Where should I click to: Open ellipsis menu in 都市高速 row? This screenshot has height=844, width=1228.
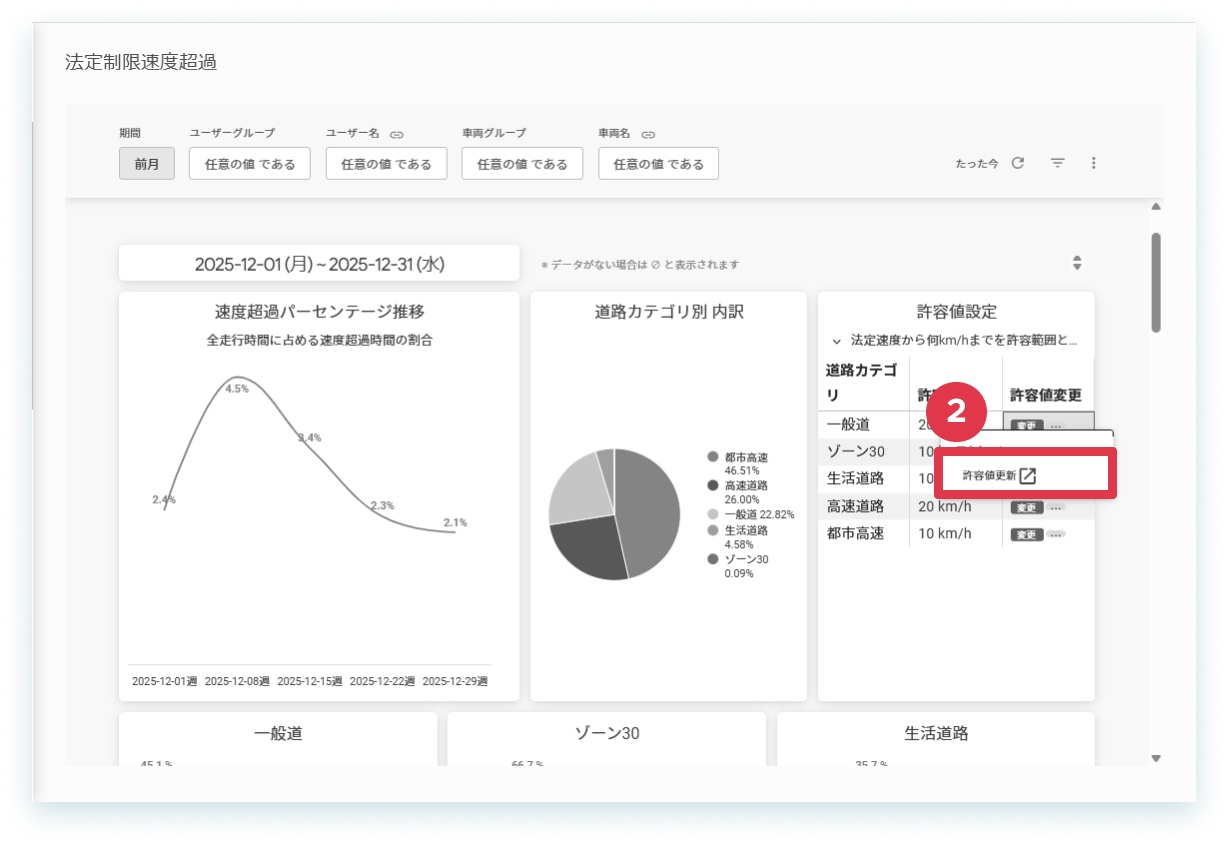click(1056, 534)
